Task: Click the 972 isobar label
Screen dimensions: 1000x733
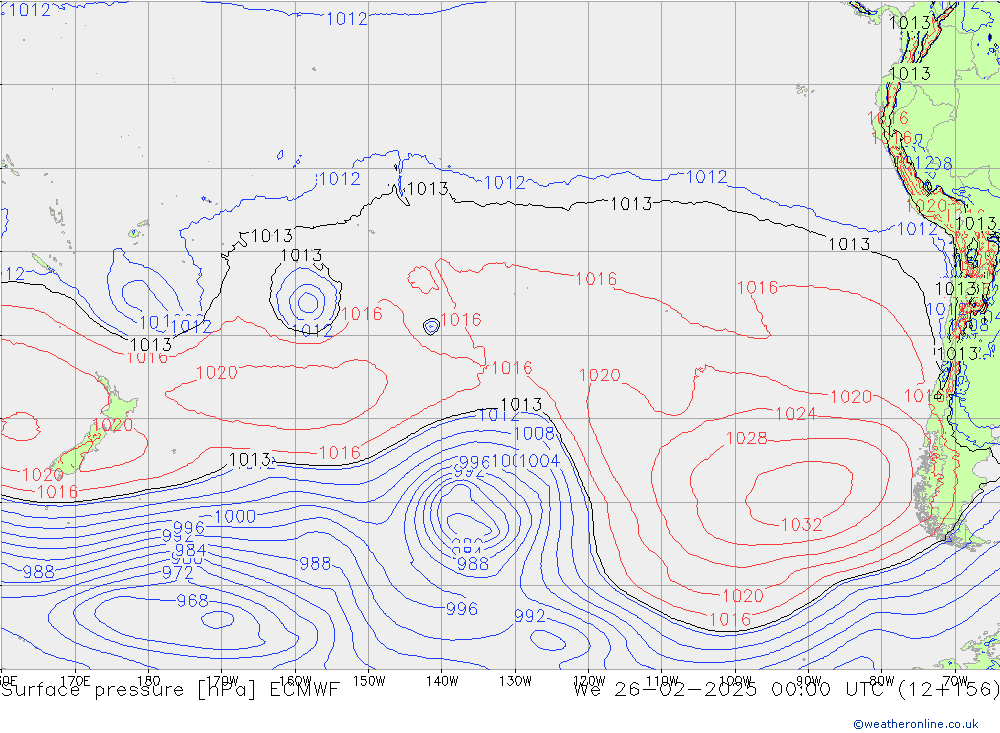Action: (177, 572)
